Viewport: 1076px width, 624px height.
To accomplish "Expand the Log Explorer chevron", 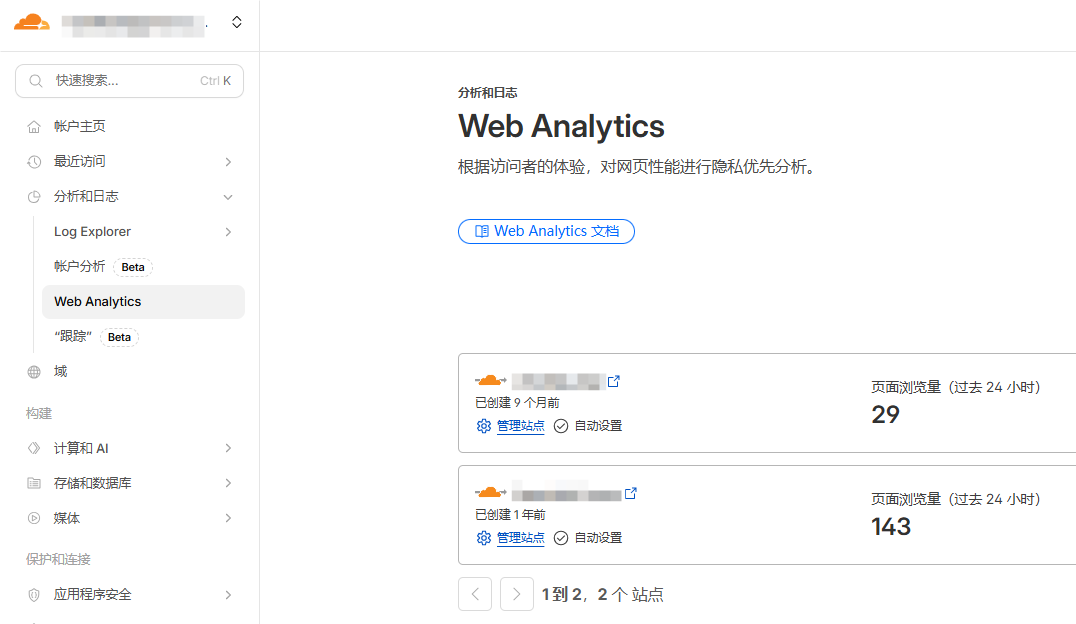I will point(228,232).
